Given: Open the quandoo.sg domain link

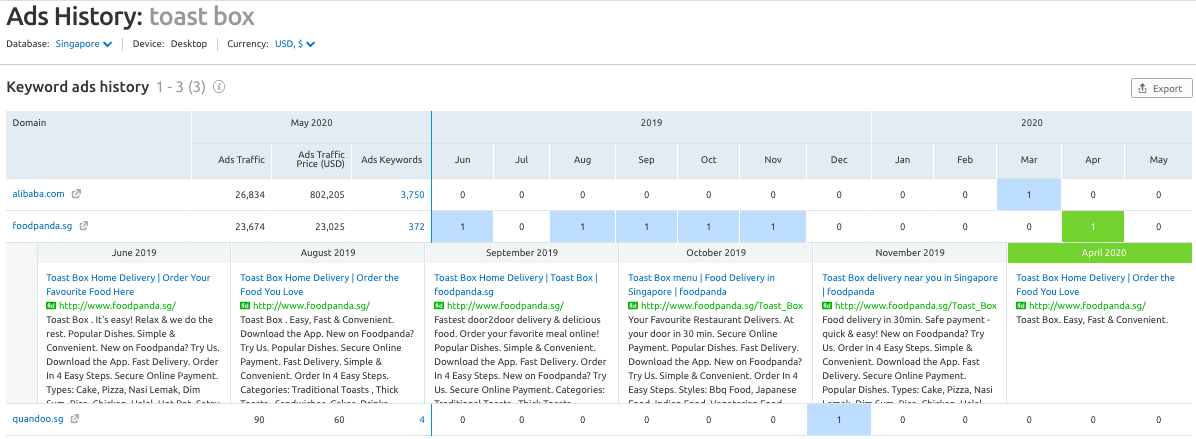Looking at the screenshot, I should pyautogui.click(x=37, y=419).
